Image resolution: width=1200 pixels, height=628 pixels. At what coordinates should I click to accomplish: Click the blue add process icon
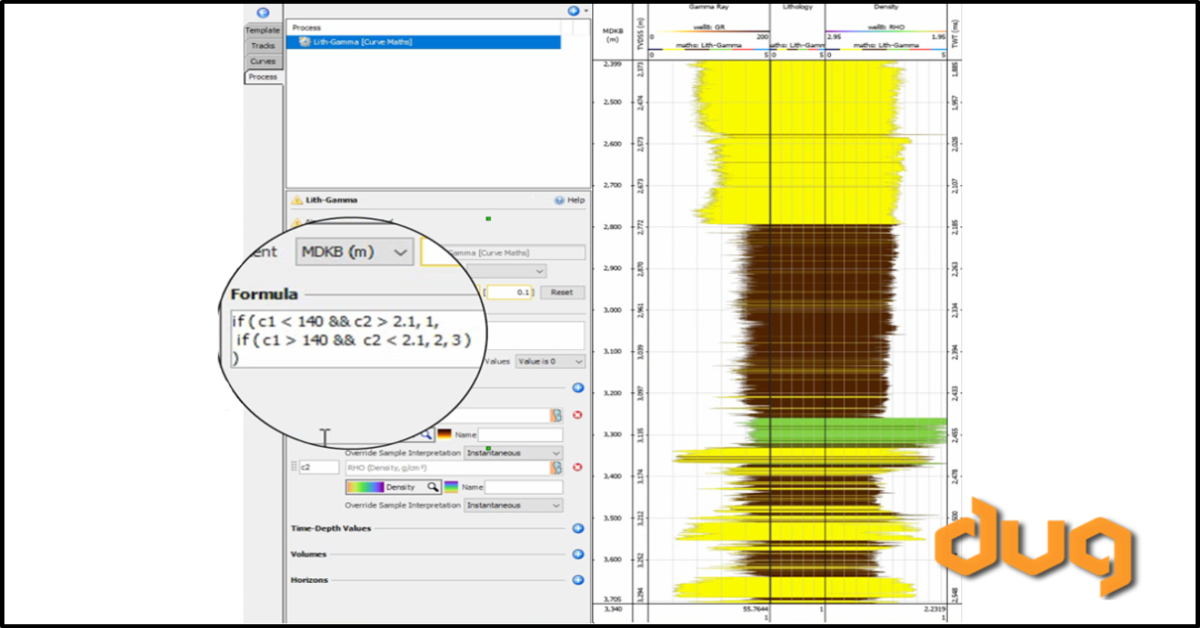[573, 10]
